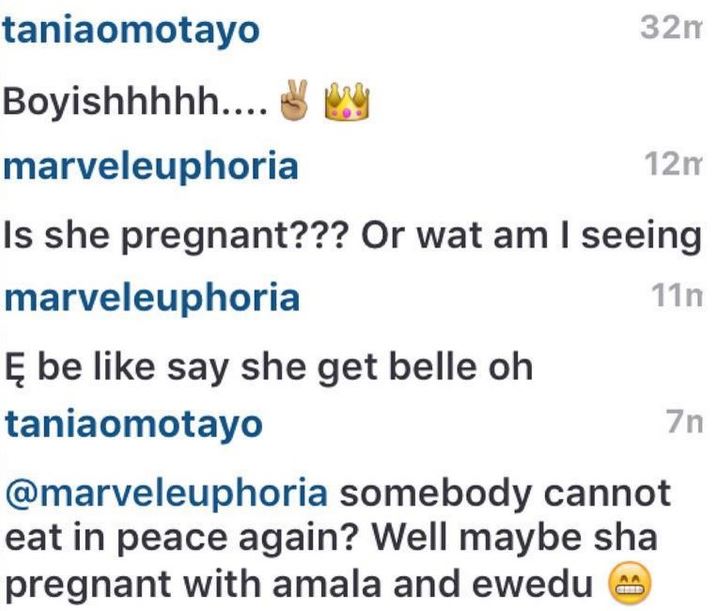Viewport: 716px width, 611px height.
Task: Tap 'pregnant with amala and ewedu' line
Action: (299, 585)
